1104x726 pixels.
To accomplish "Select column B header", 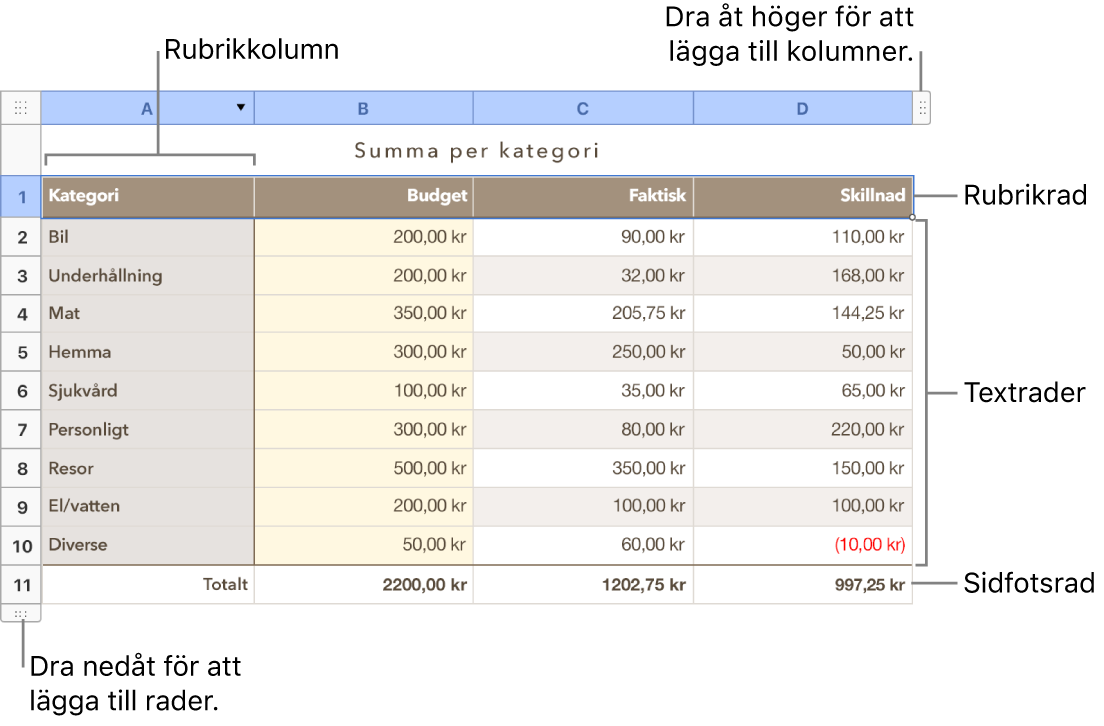I will click(363, 108).
